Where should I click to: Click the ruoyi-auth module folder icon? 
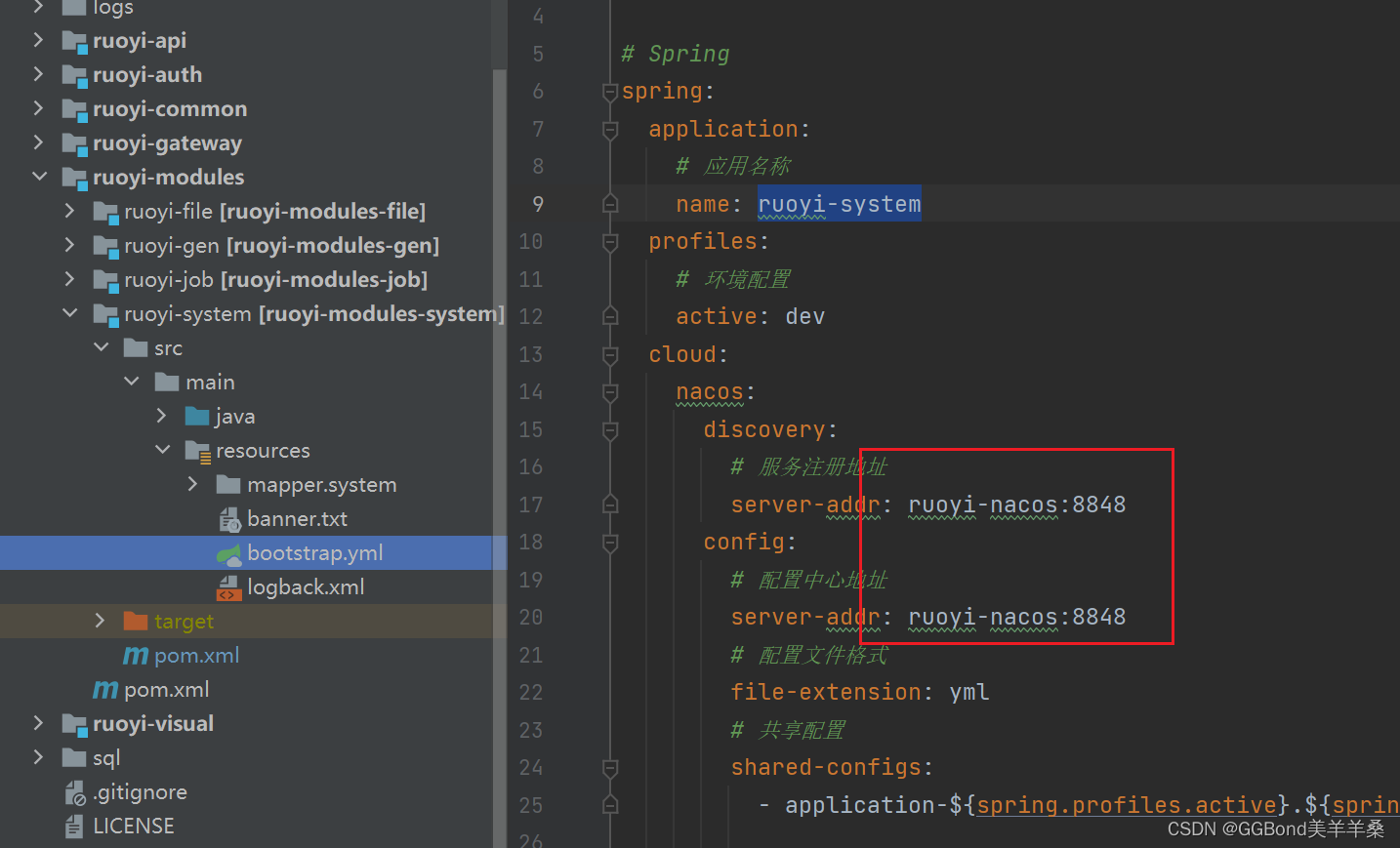(74, 76)
